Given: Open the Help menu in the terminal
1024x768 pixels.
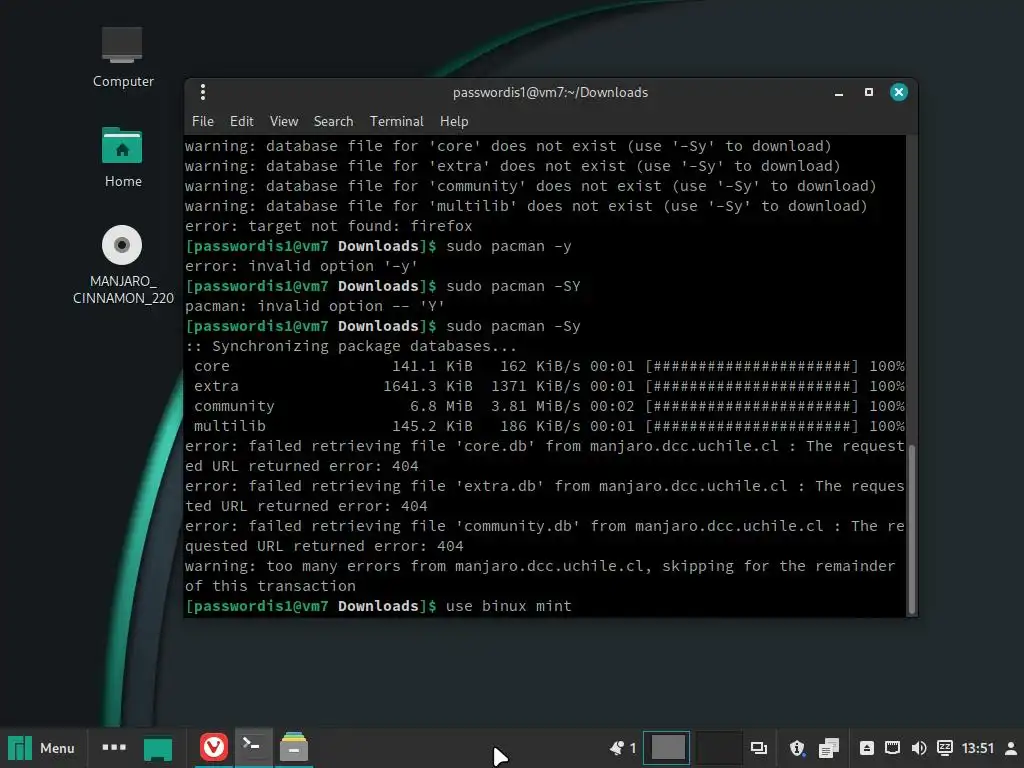Looking at the screenshot, I should [x=454, y=121].
